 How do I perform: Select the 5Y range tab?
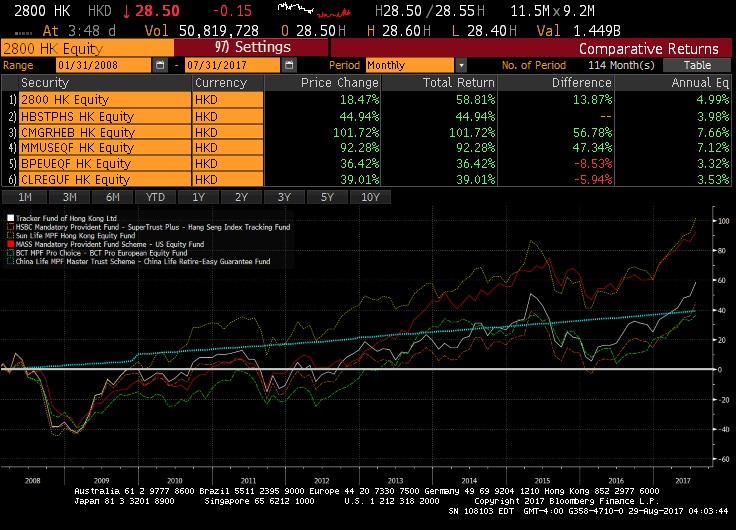pyautogui.click(x=327, y=197)
